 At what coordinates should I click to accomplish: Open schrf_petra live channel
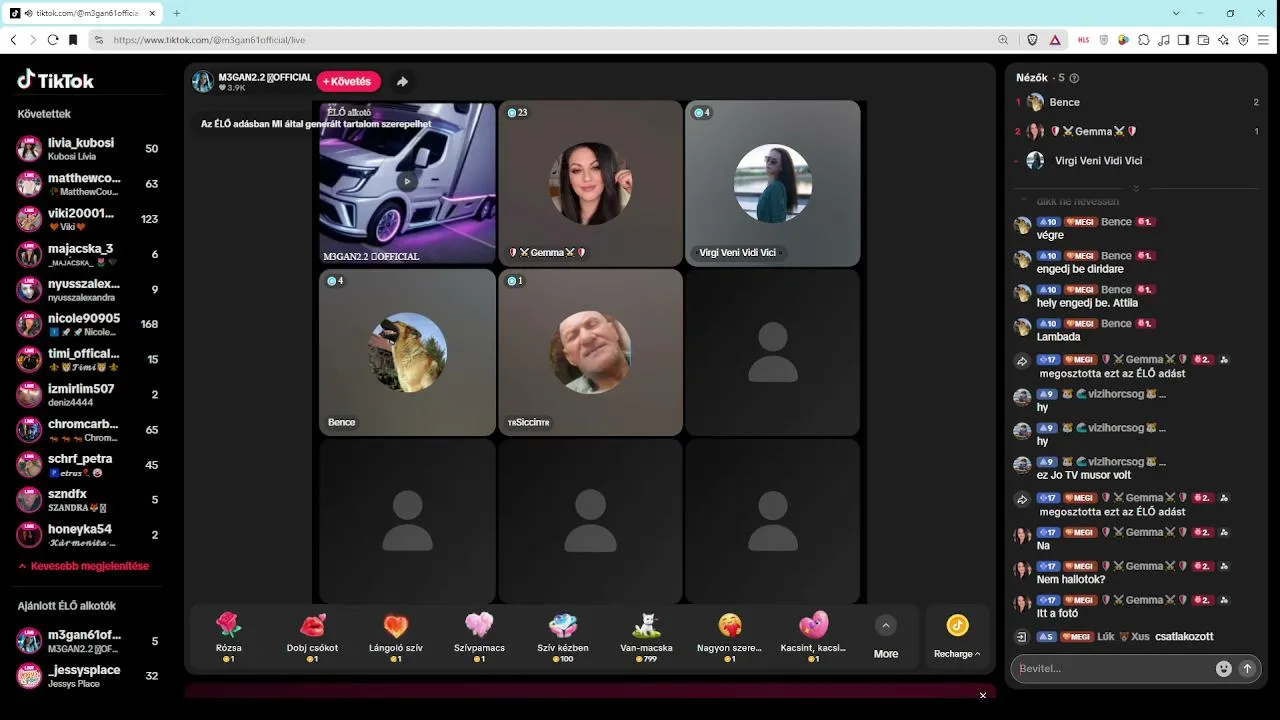tap(88, 464)
